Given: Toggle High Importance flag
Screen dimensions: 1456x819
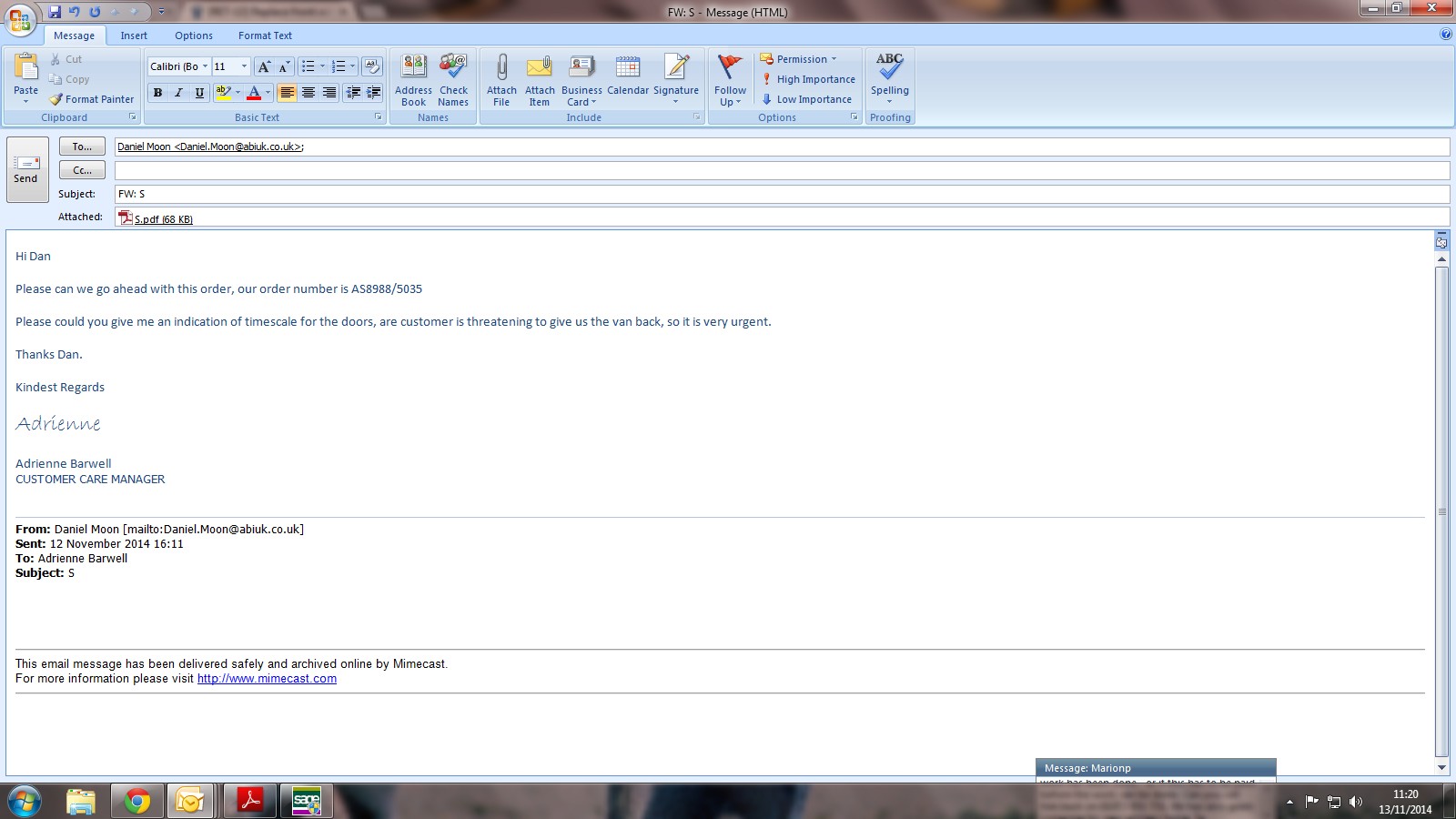Looking at the screenshot, I should click(x=808, y=79).
